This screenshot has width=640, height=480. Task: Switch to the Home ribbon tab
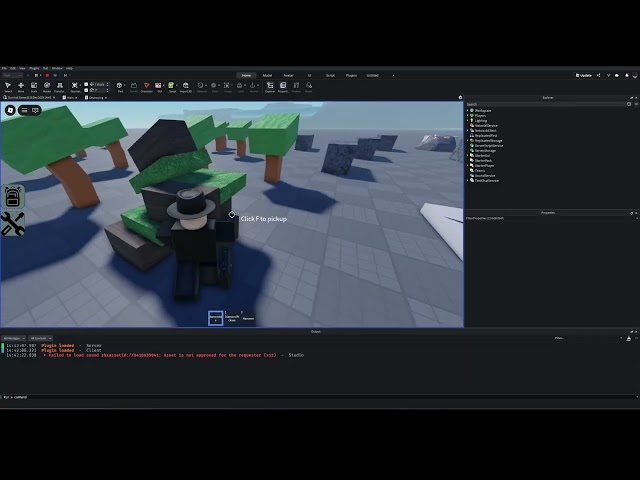pos(247,76)
